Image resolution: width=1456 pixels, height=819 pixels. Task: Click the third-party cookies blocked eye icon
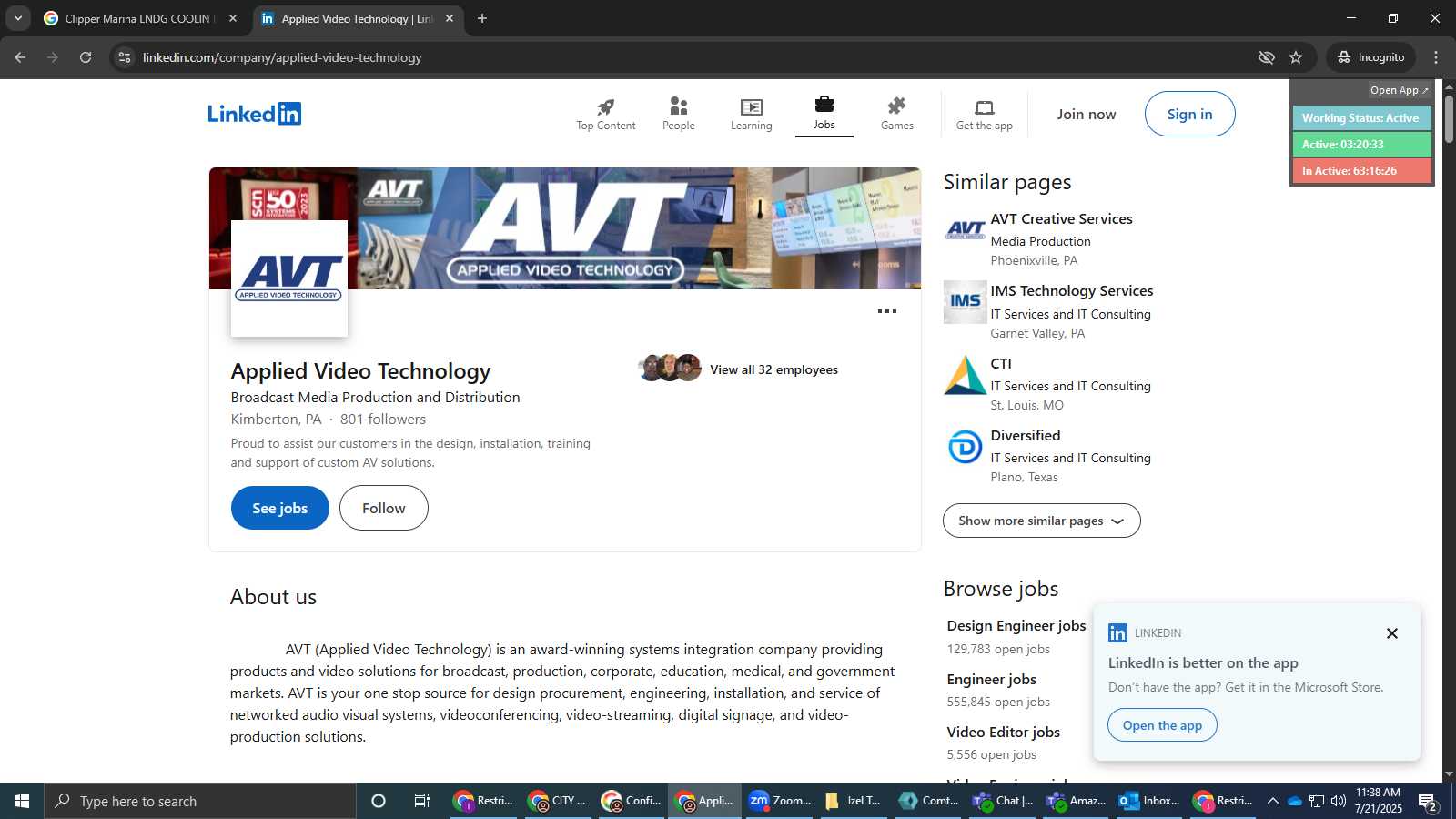point(1266,57)
